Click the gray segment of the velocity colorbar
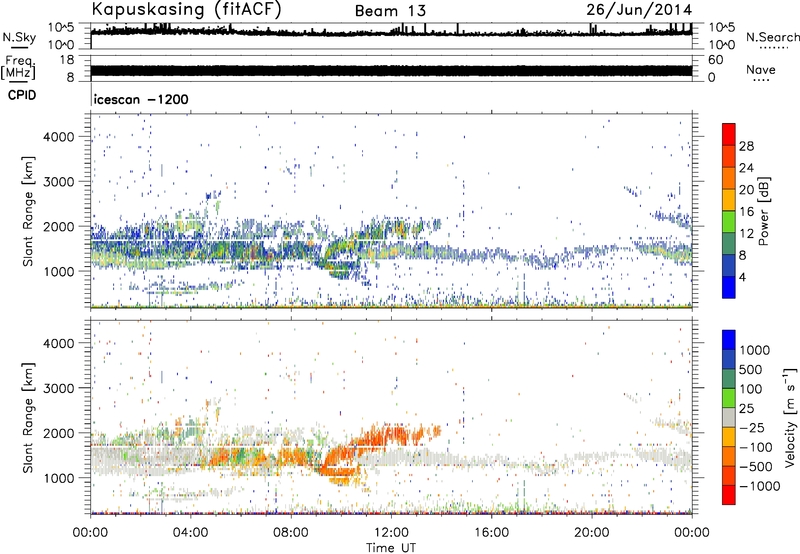 pos(729,417)
